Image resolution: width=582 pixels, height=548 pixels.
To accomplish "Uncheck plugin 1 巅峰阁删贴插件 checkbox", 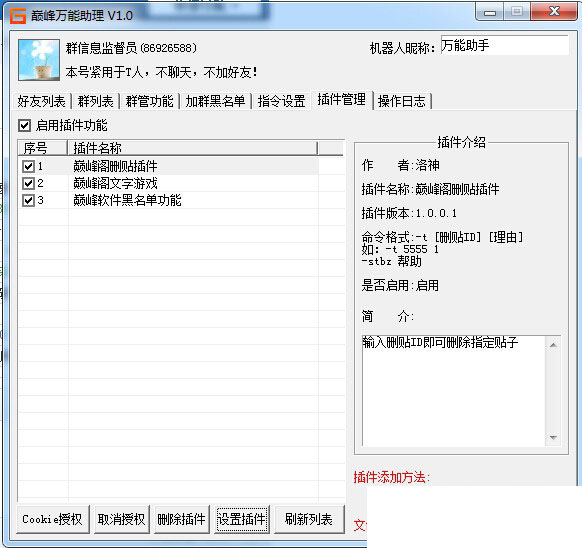I will (x=28, y=166).
